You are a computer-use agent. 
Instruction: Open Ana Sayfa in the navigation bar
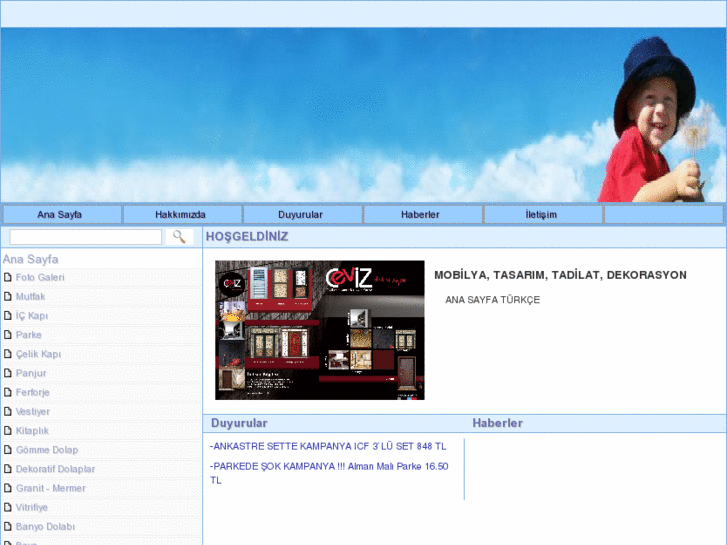[62, 215]
